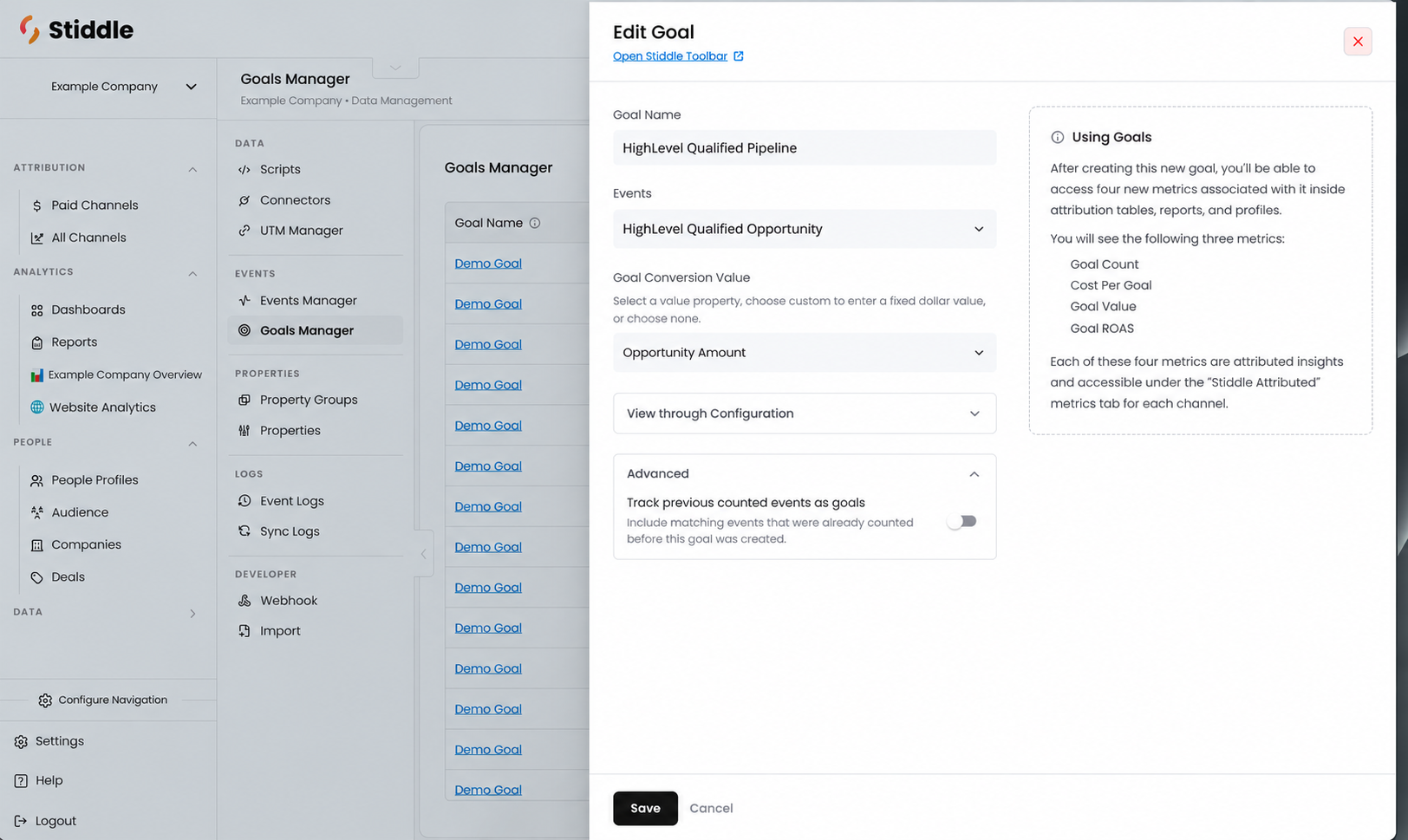Click the Property Groups icon

click(244, 400)
